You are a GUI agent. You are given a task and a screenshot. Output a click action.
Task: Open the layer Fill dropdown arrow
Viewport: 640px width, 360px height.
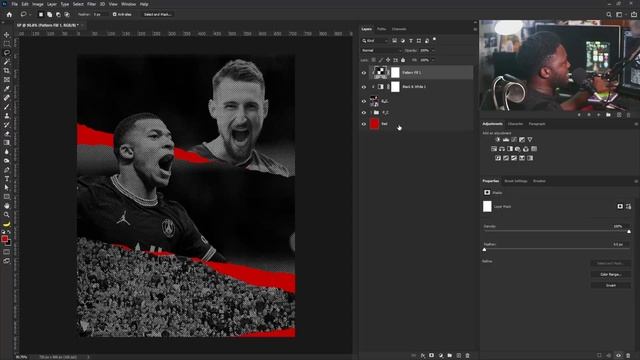tap(433, 60)
